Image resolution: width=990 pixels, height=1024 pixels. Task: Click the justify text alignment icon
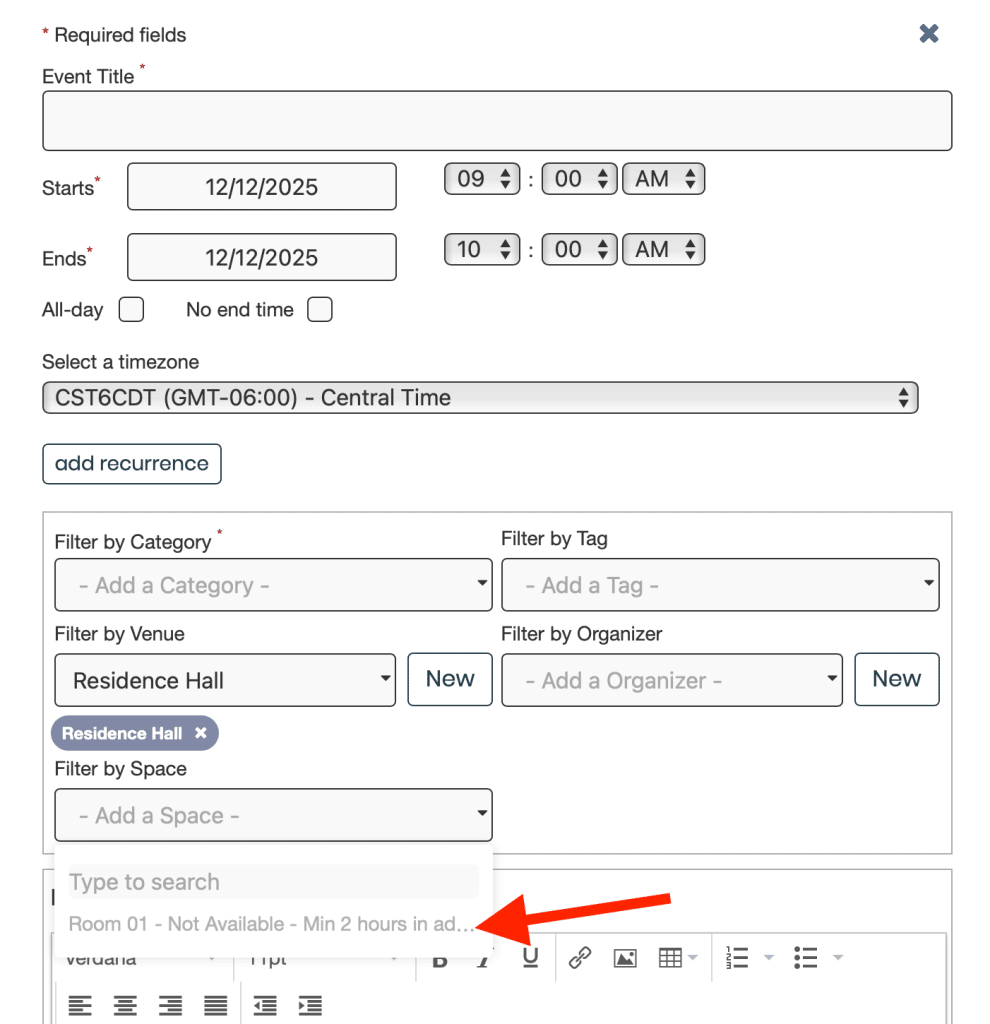click(216, 1005)
